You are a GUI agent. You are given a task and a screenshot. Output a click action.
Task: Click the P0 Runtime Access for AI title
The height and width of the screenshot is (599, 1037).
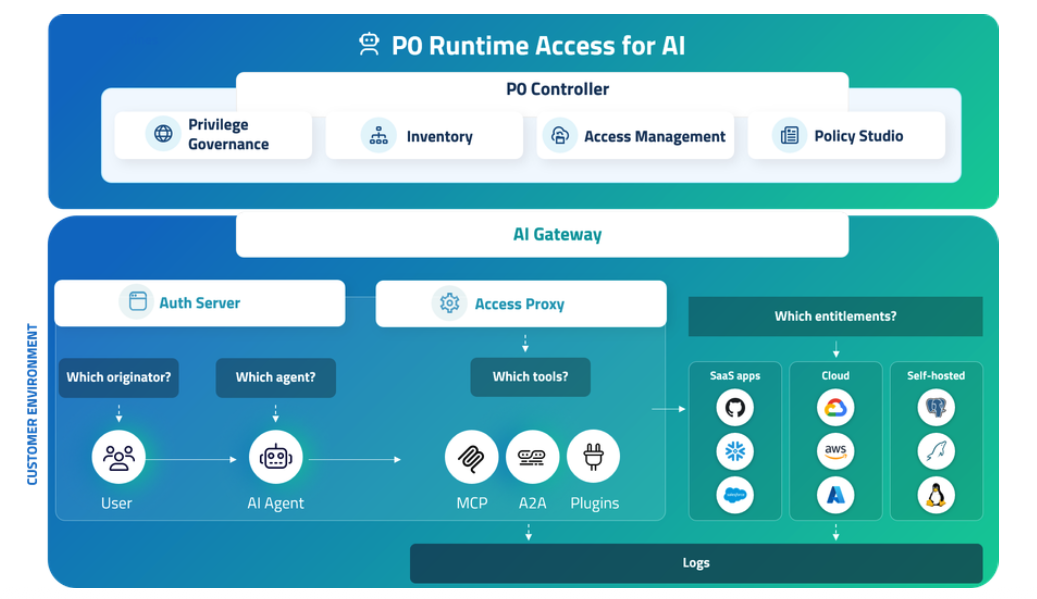[x=538, y=46]
